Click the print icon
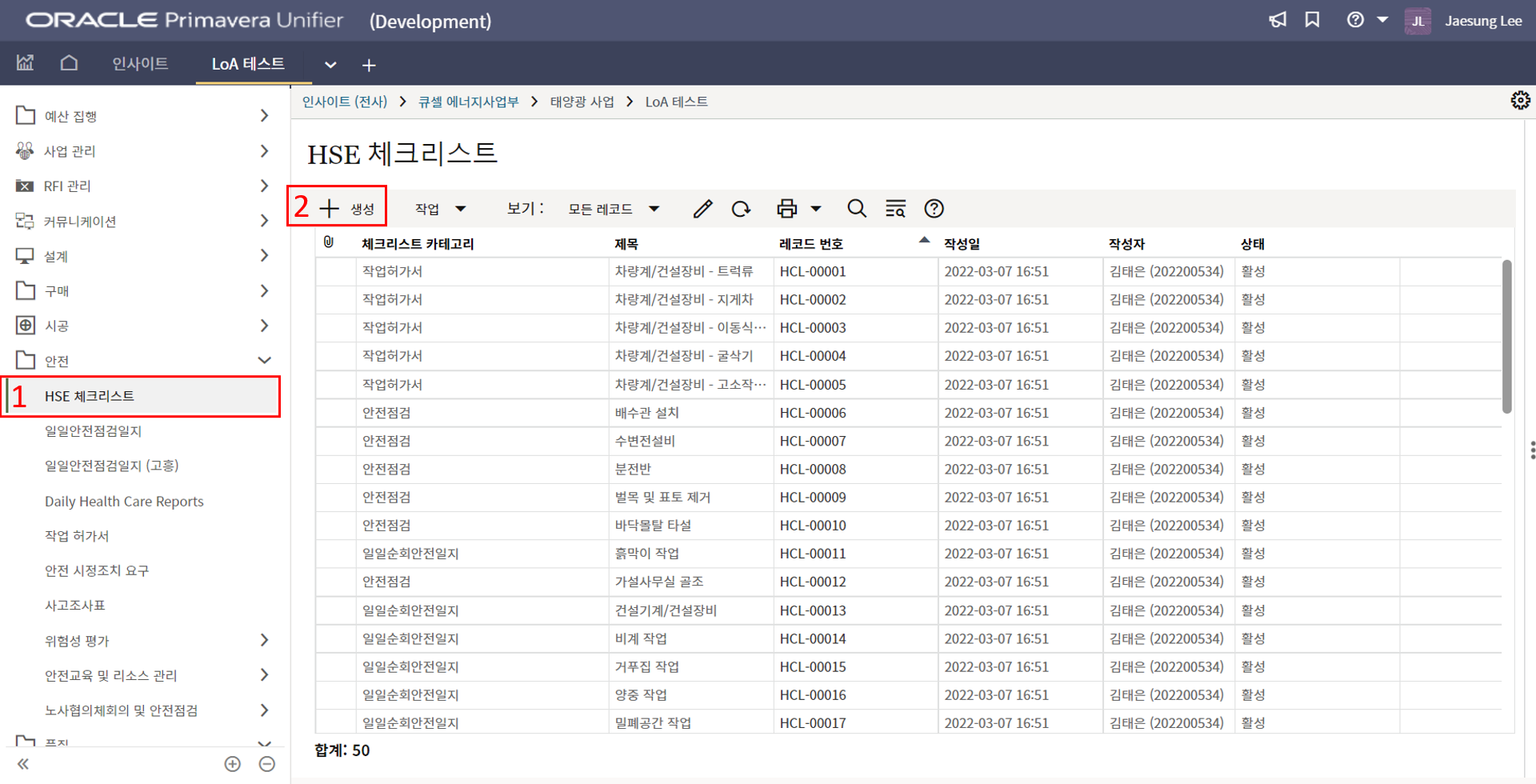 pos(787,209)
